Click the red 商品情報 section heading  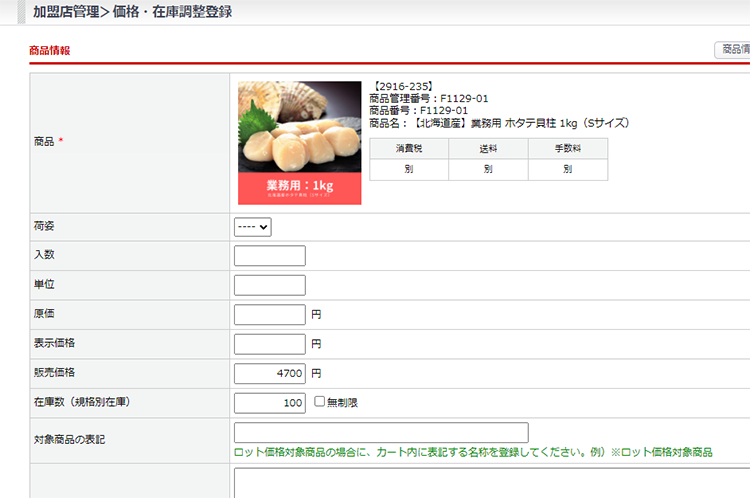click(x=50, y=50)
